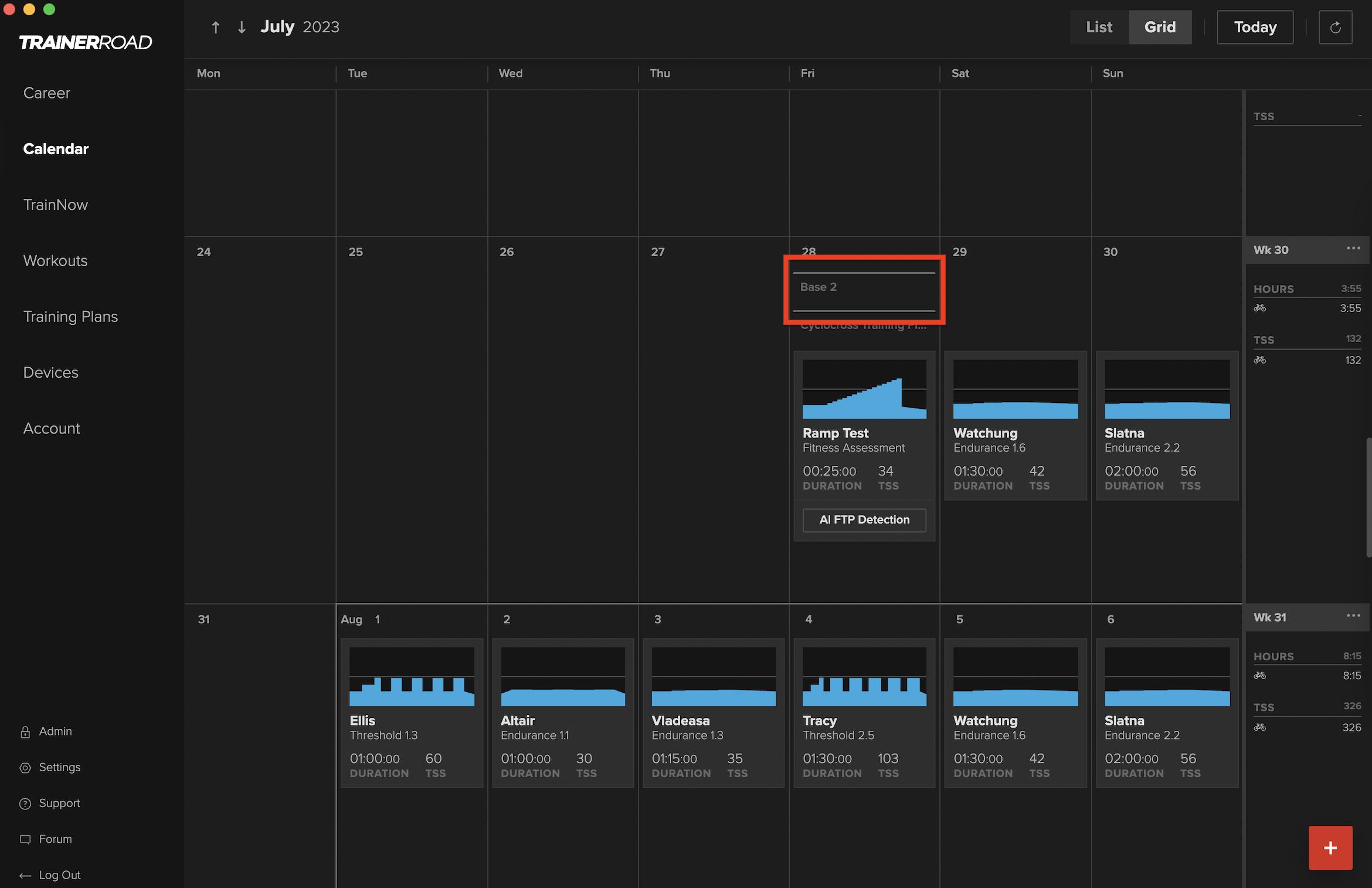The width and height of the screenshot is (1372, 888).
Task: Click the calendar vertical scrollbar
Action: (x=1368, y=497)
